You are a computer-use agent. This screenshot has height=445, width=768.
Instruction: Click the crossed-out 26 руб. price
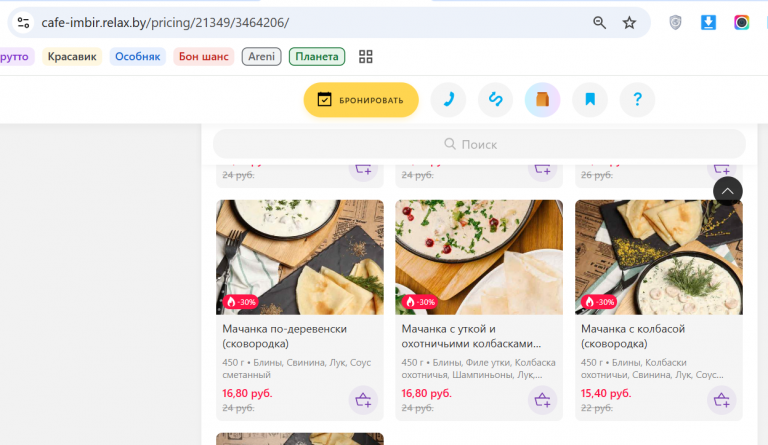pos(597,175)
